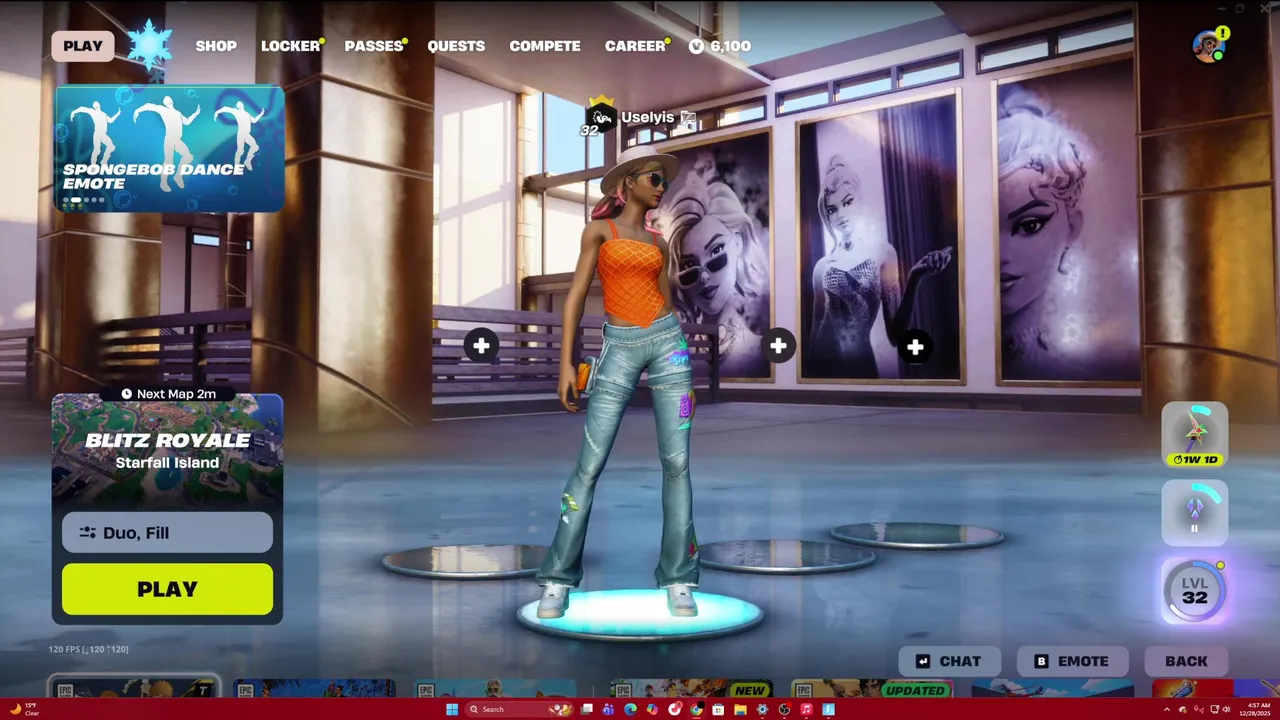Screen dimensions: 1280x720
Task: Select the PLAY tab
Action: tap(83, 46)
